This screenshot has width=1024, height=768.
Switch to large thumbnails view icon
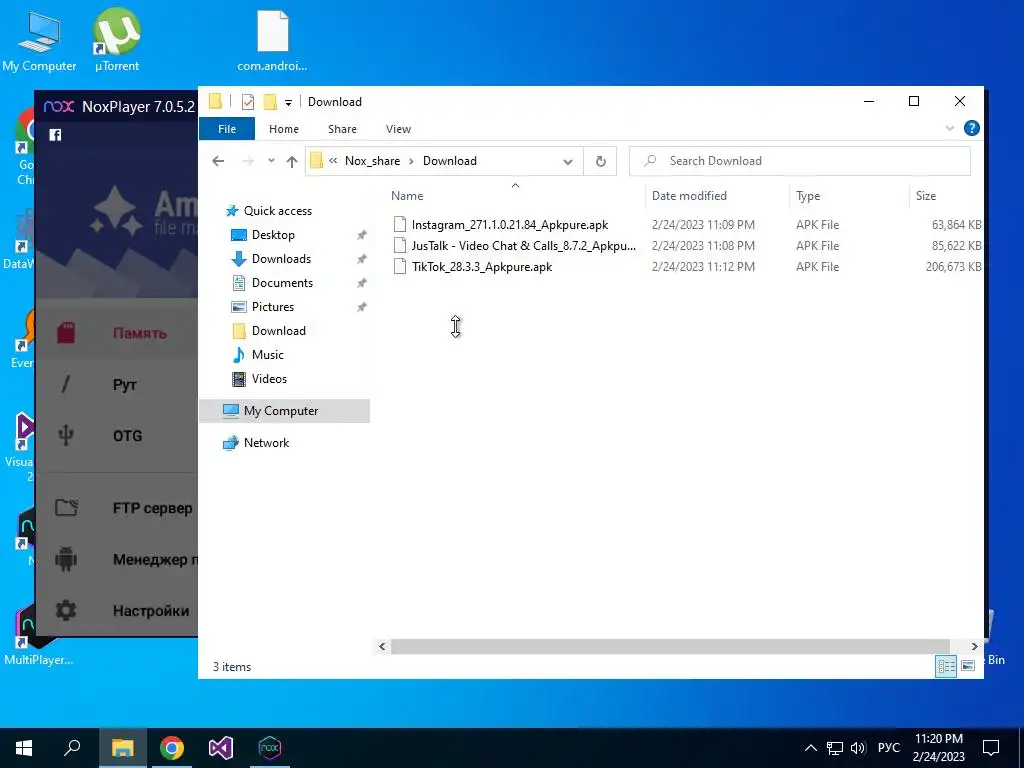coord(968,665)
